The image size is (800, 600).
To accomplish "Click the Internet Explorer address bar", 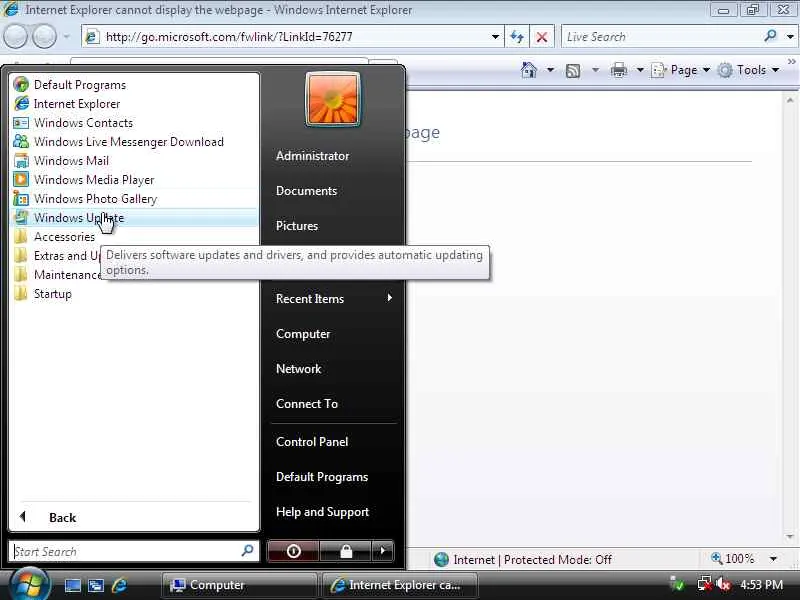I will [x=293, y=37].
